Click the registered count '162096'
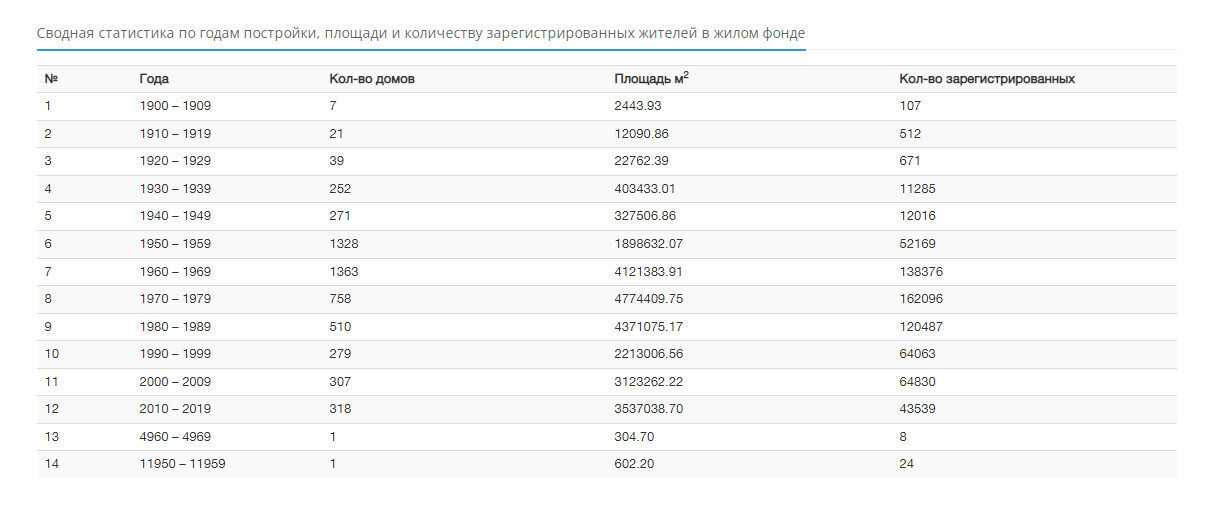Viewport: 1218px width, 511px height. pyautogui.click(x=920, y=299)
